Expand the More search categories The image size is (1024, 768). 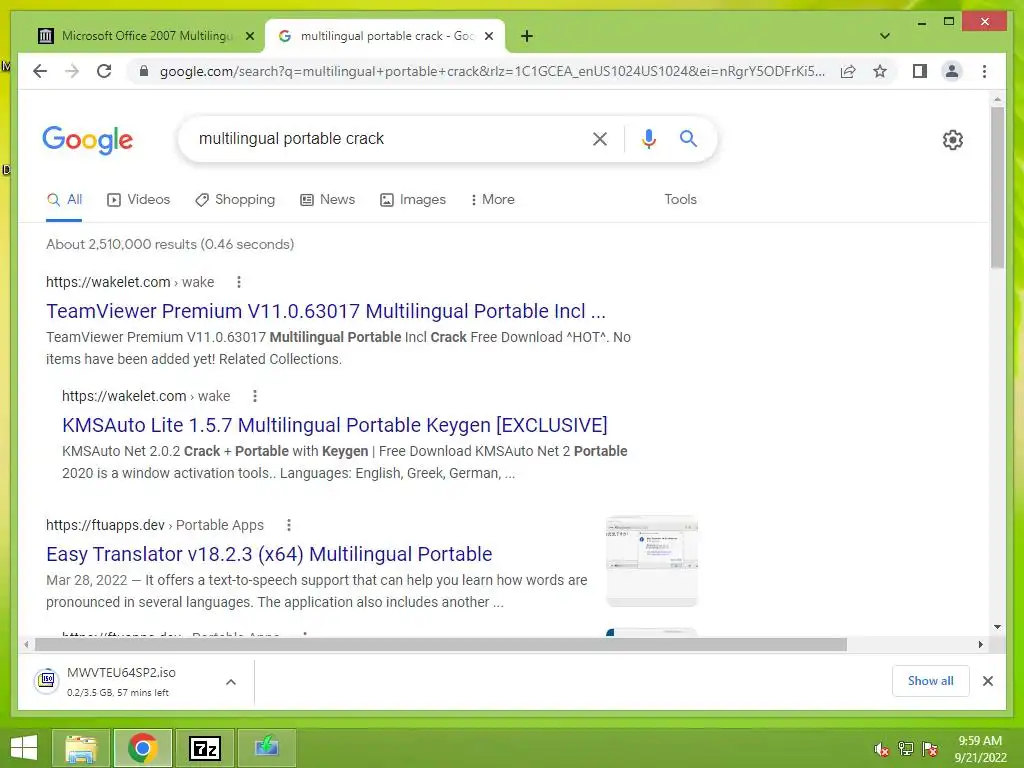492,200
